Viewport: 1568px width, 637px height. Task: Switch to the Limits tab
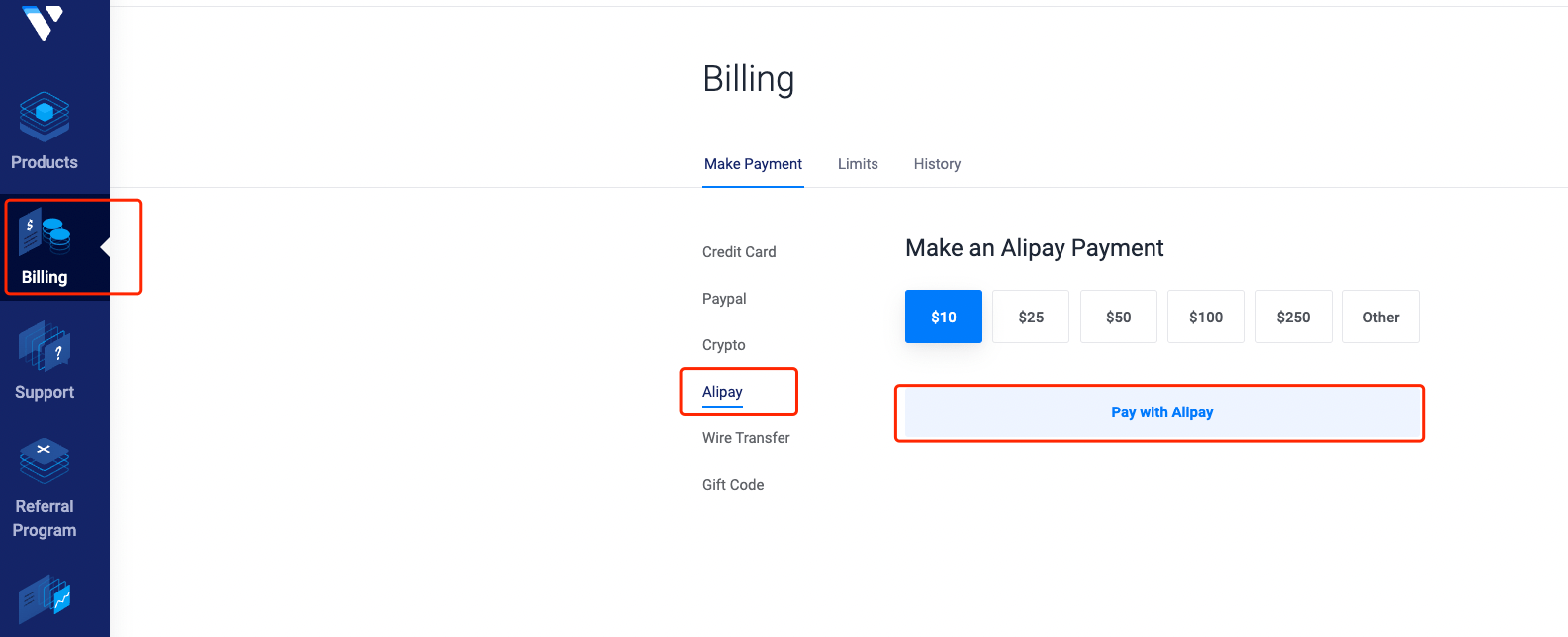tap(858, 164)
